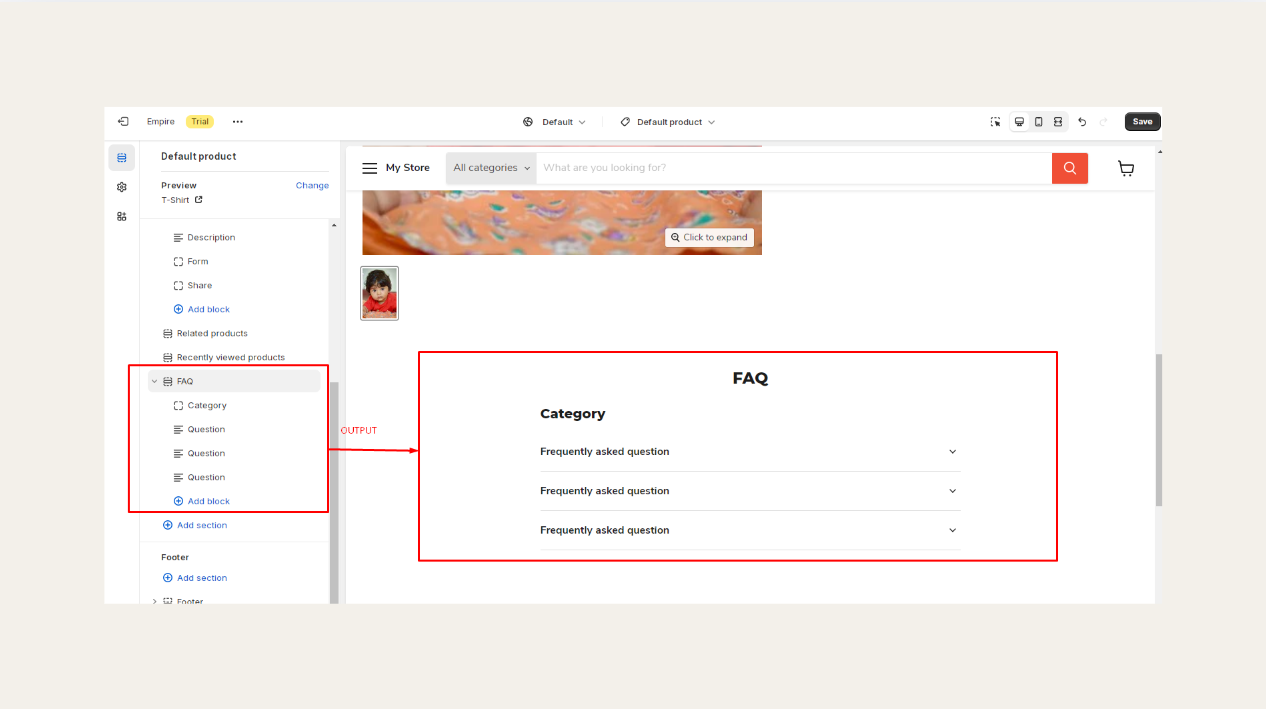Viewport: 1266px width, 709px height.
Task: Click the Trial badge
Action: [200, 122]
